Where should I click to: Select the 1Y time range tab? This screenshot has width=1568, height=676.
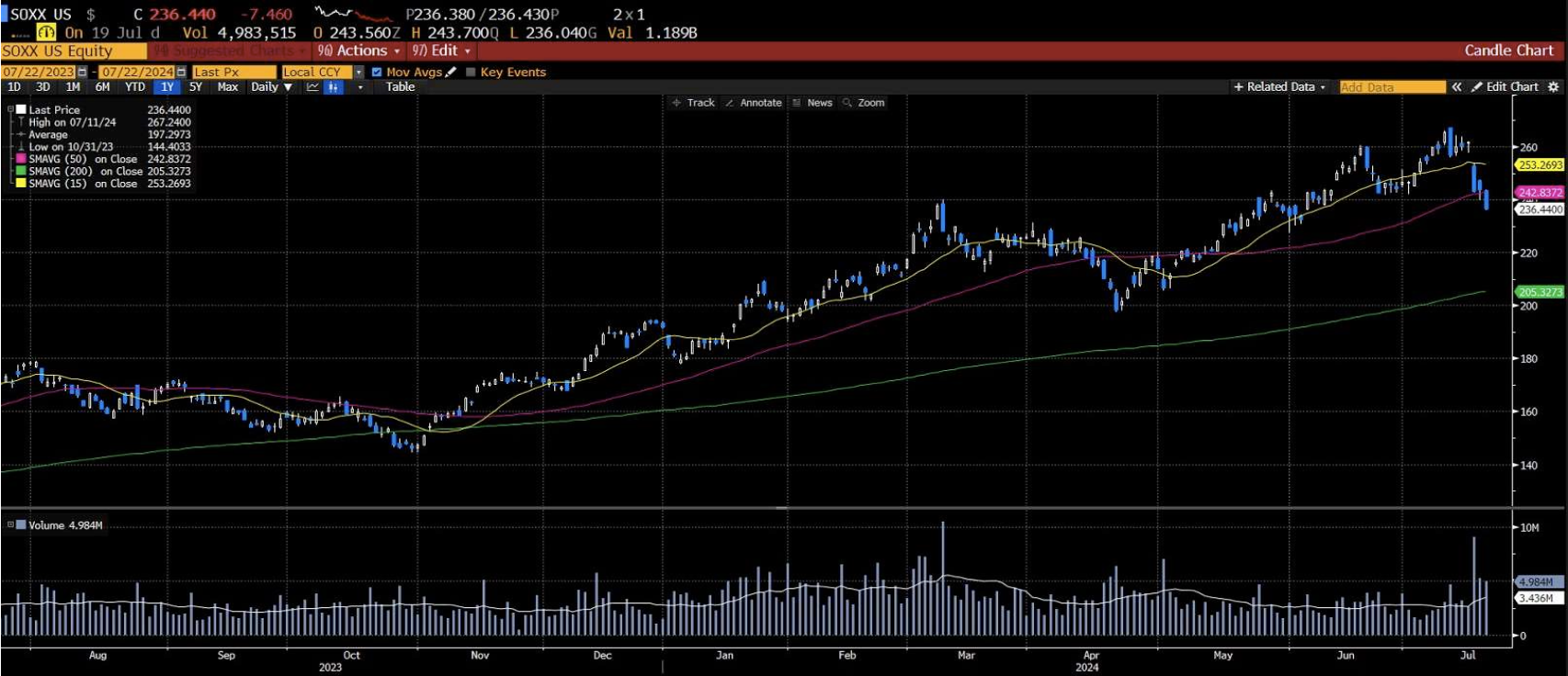167,86
